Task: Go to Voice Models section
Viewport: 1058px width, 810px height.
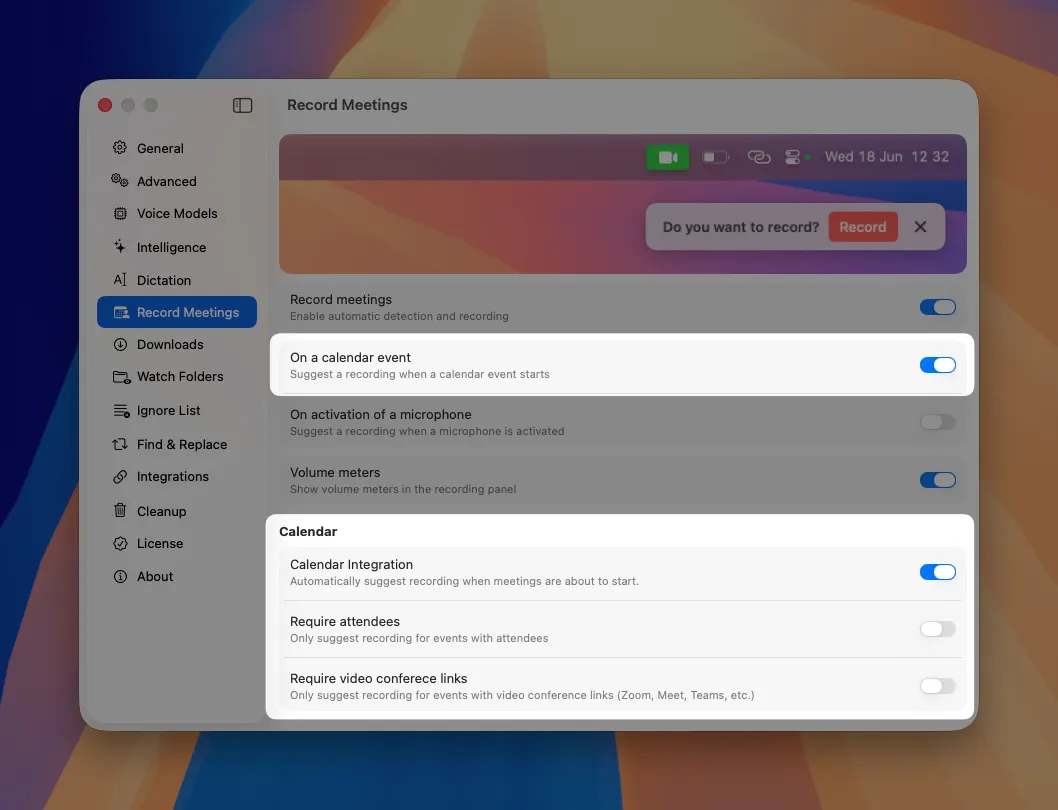Action: (x=177, y=213)
